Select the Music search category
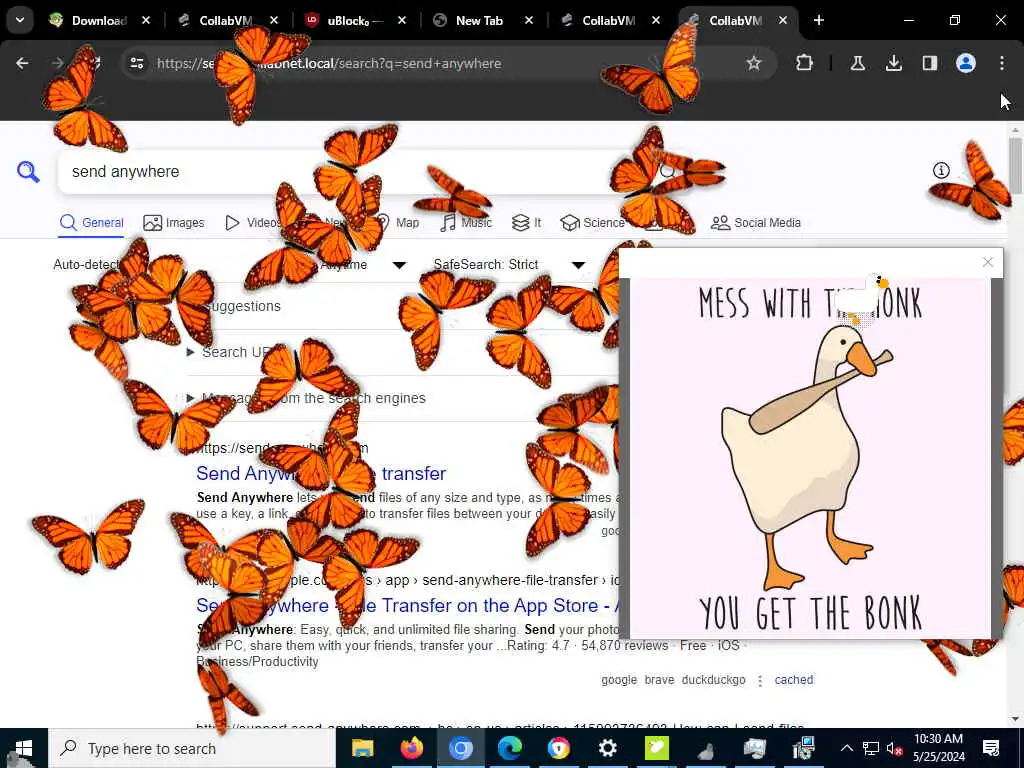Viewport: 1024px width, 768px height. [x=466, y=223]
